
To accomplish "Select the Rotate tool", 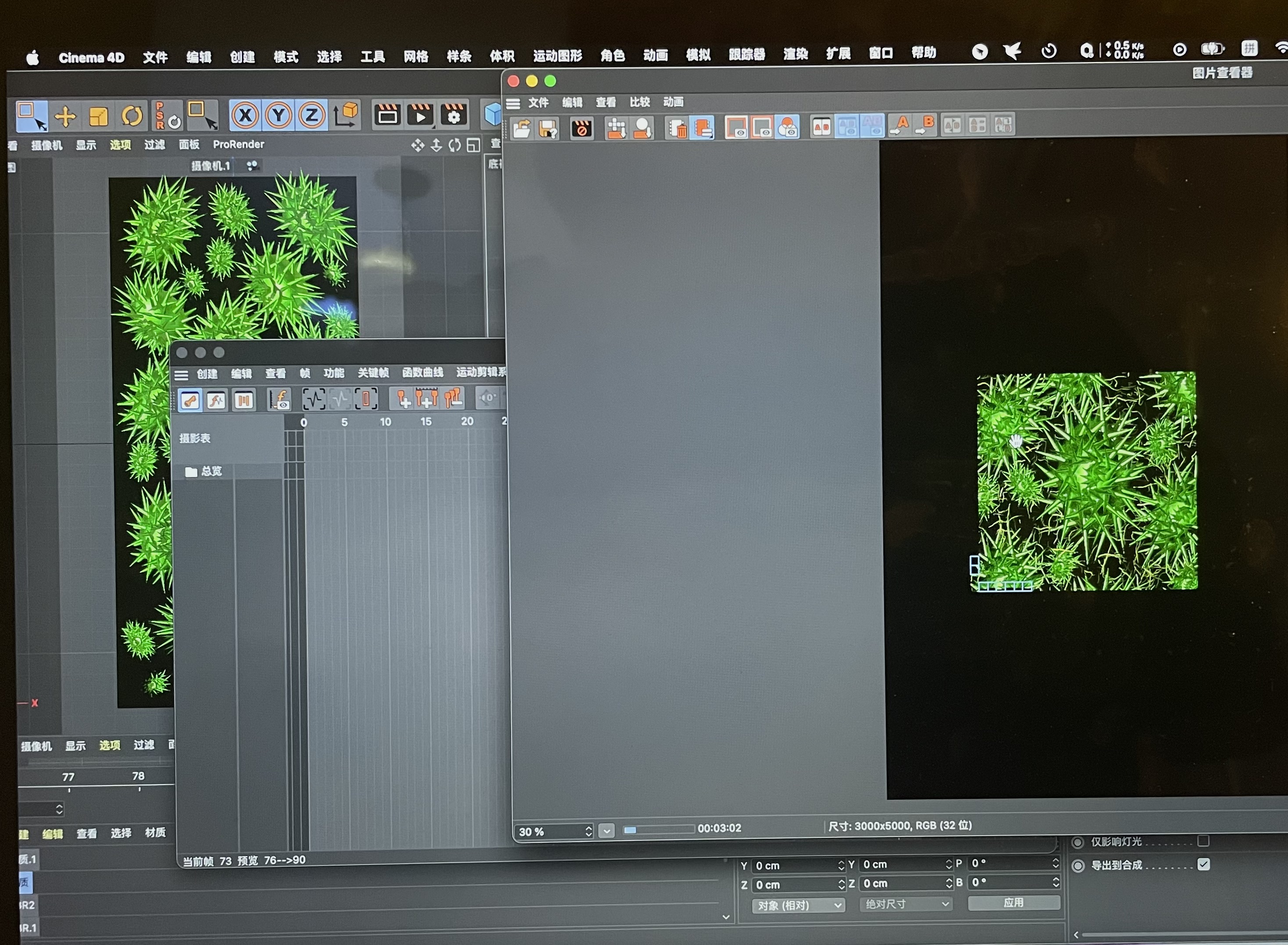I will 132,116.
